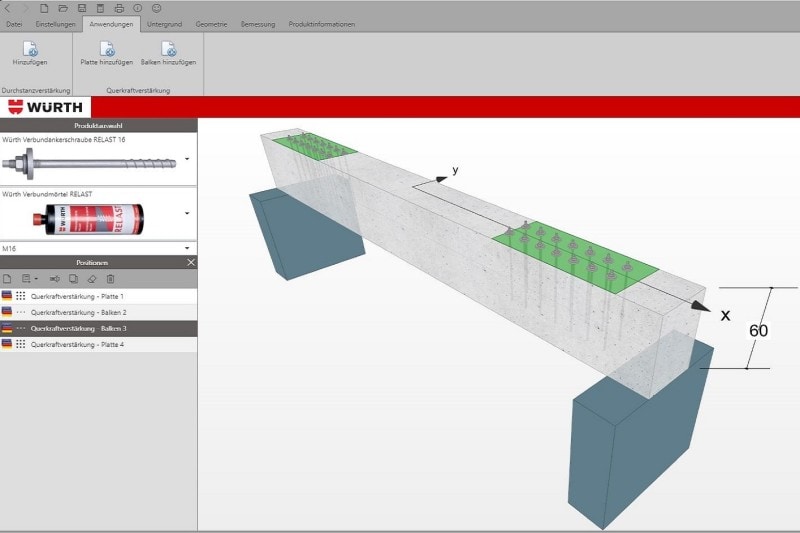
Task: Open a file using the folder icon
Action: [x=63, y=8]
